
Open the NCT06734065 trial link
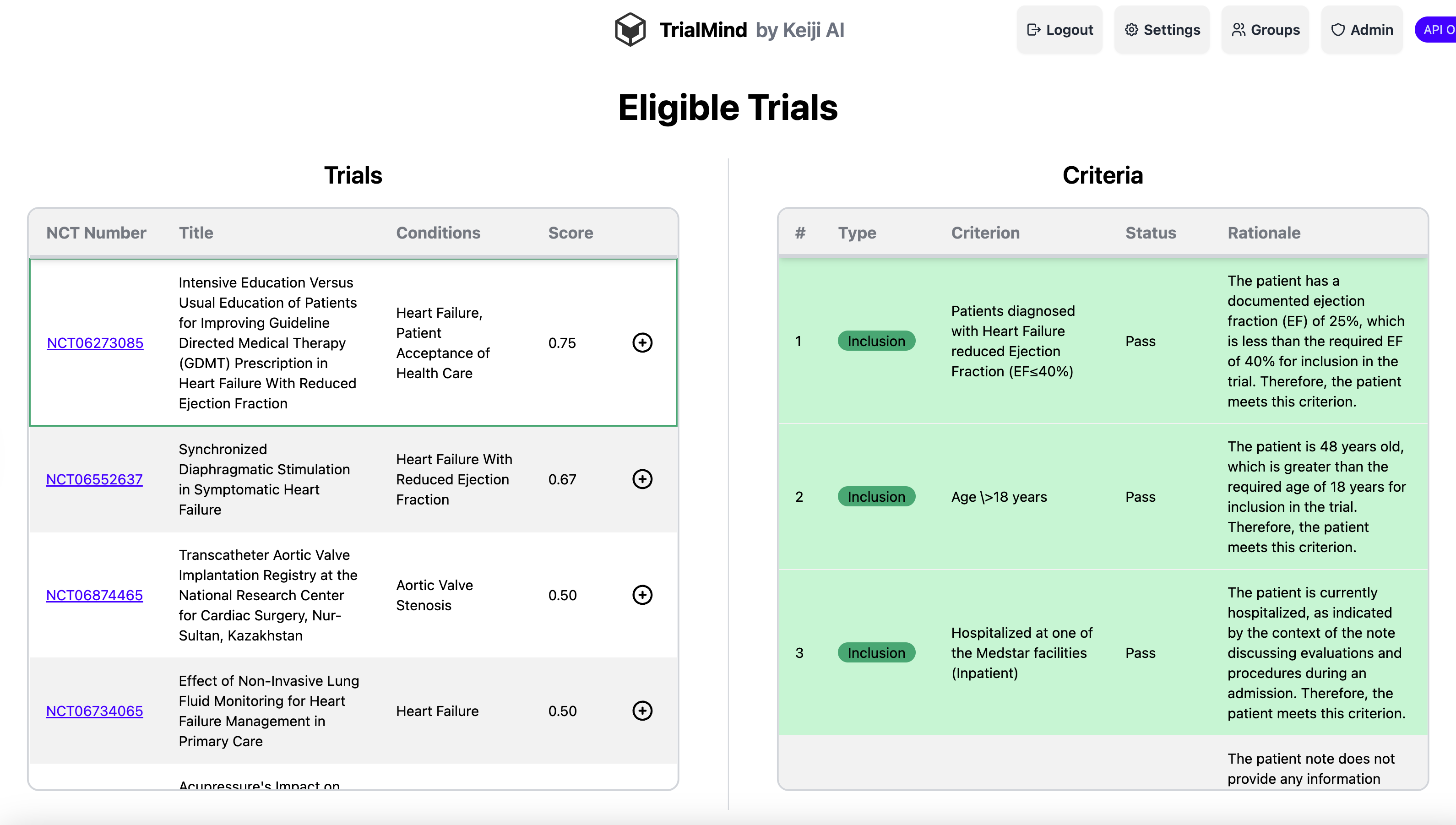point(94,711)
